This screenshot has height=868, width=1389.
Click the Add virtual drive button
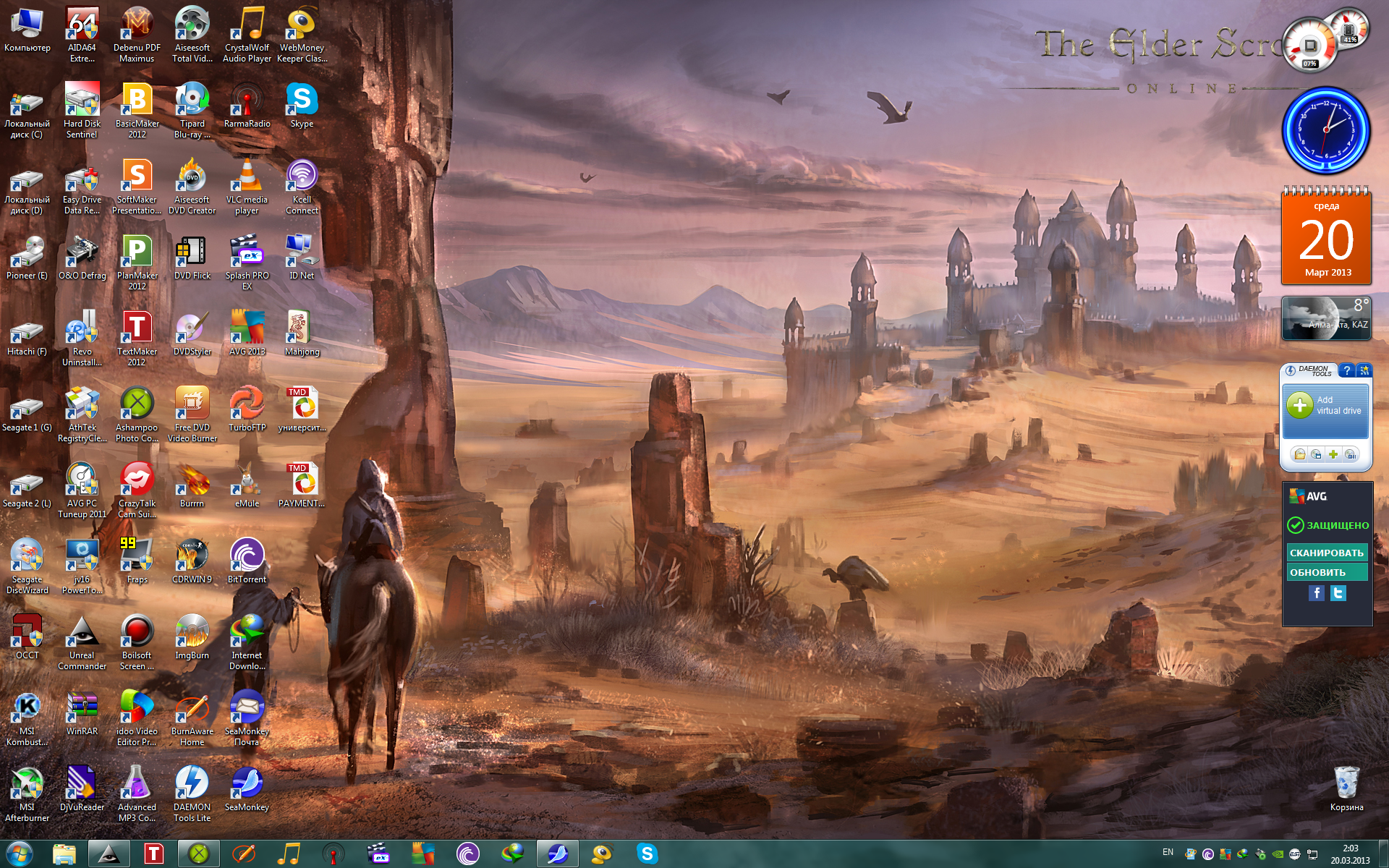click(1325, 406)
